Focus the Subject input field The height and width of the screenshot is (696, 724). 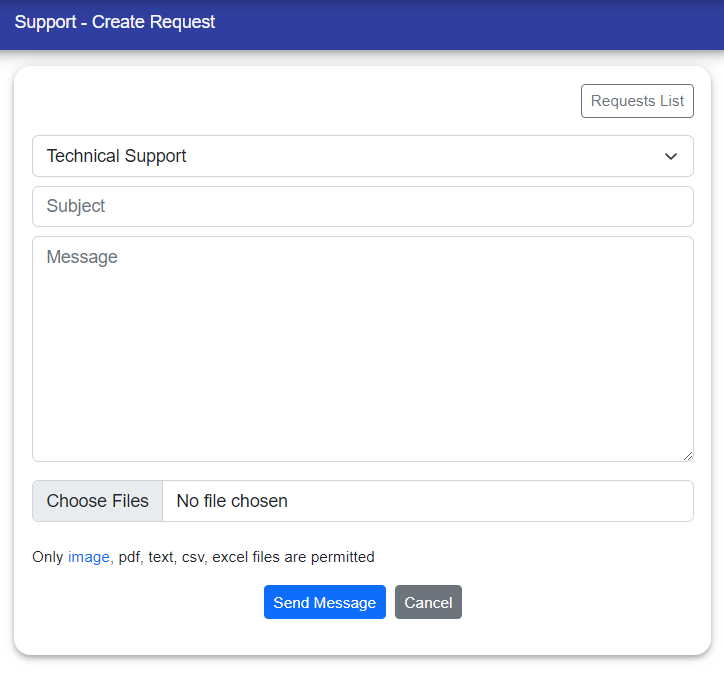[362, 206]
